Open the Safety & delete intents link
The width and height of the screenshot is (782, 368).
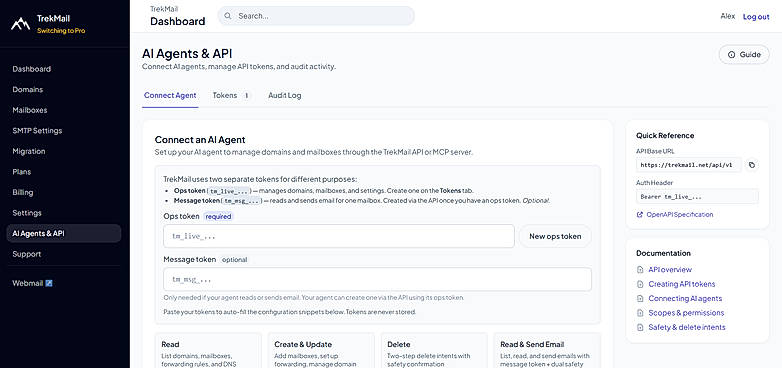(x=687, y=328)
